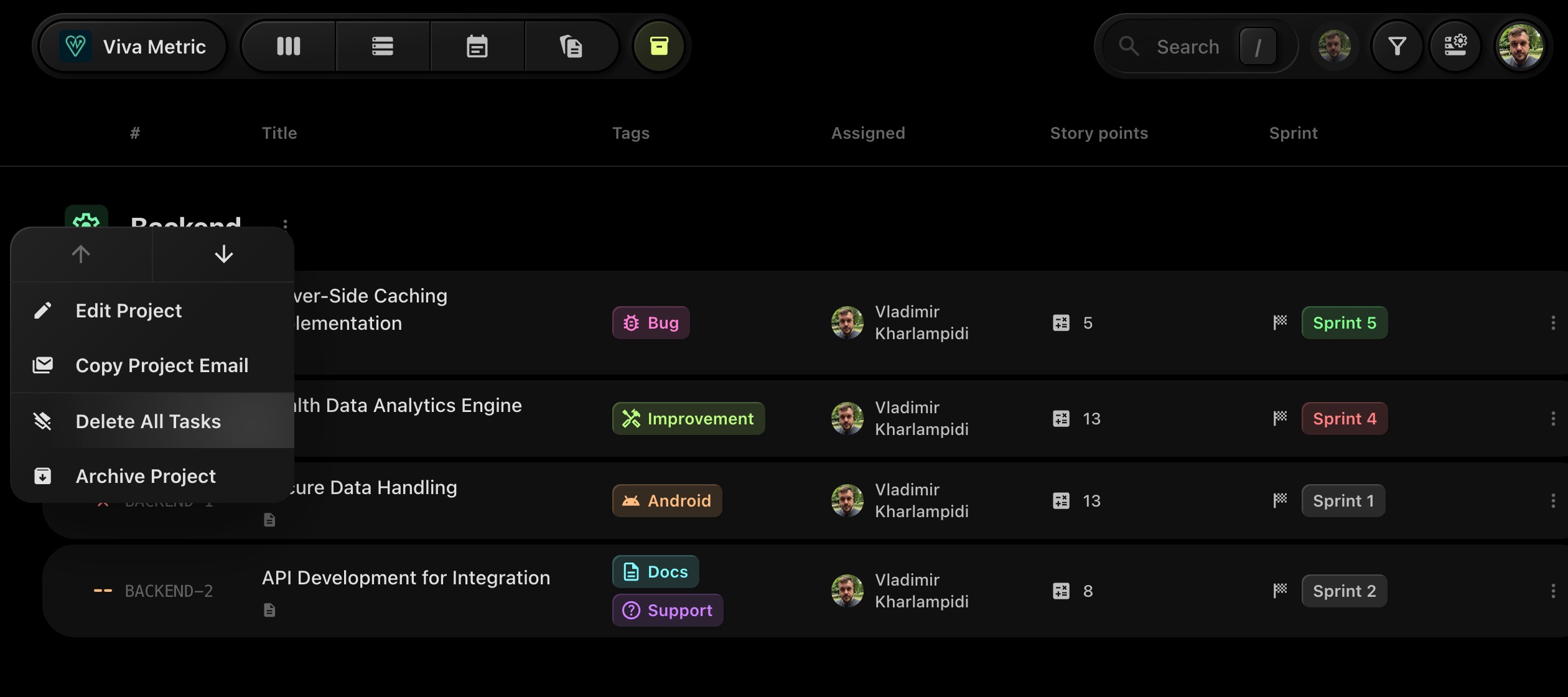Click the Improvement tag label
1568x697 pixels.
coord(688,419)
